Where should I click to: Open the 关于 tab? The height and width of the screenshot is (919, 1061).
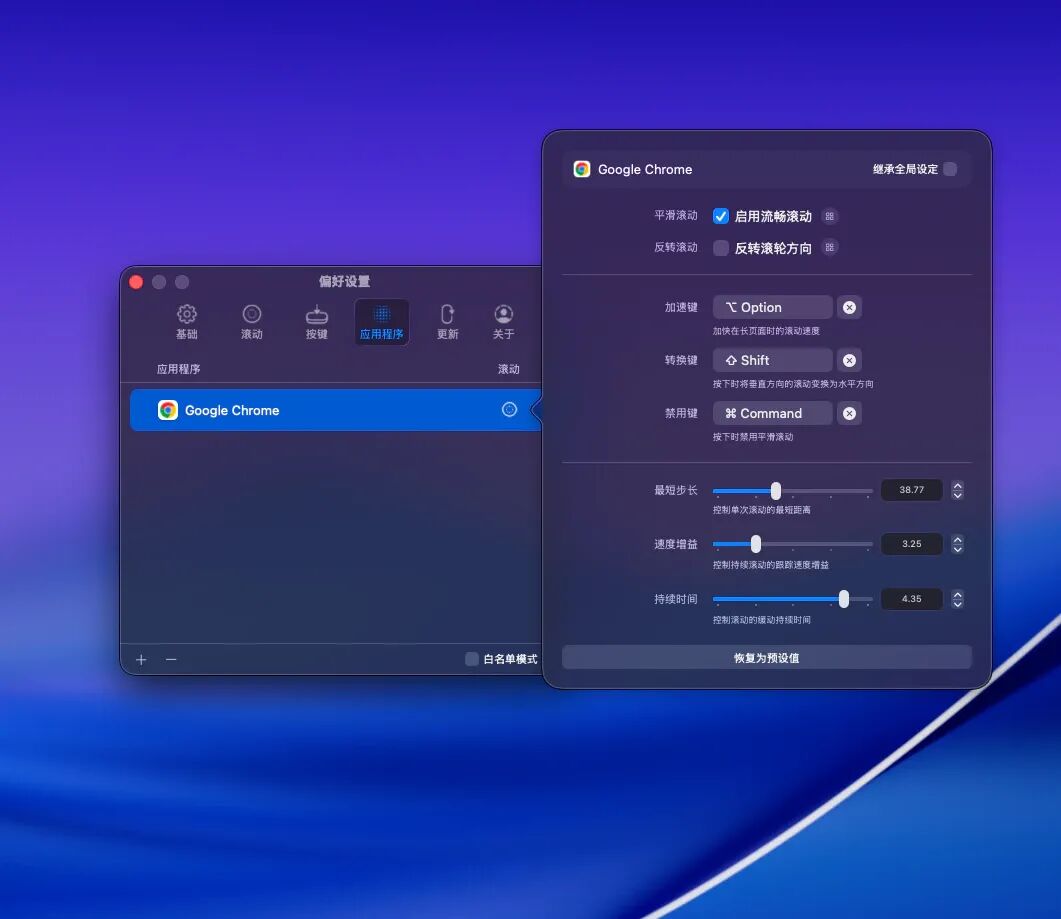point(503,321)
